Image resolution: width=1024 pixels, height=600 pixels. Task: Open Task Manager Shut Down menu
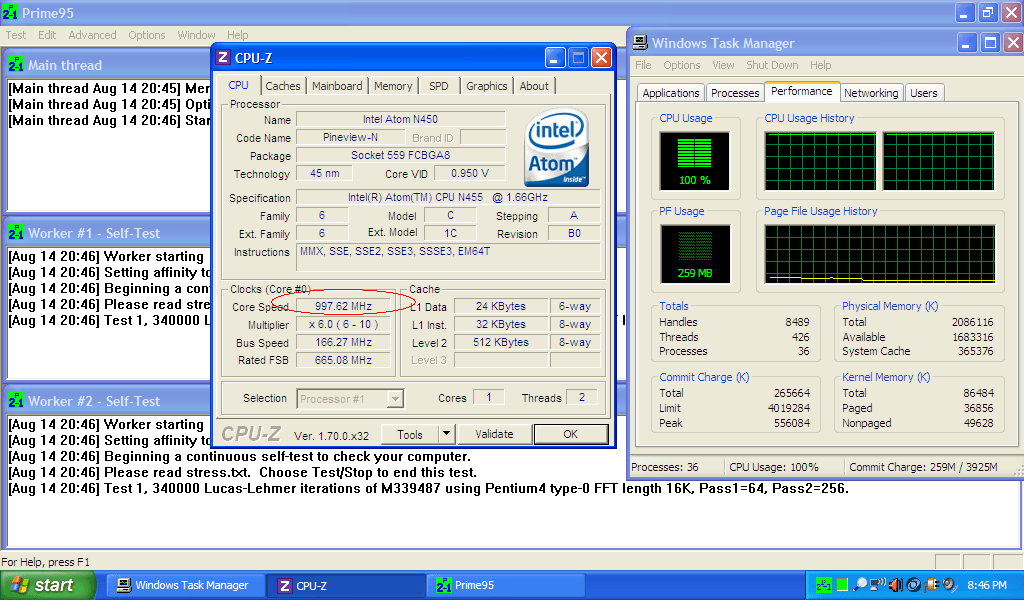pos(772,65)
